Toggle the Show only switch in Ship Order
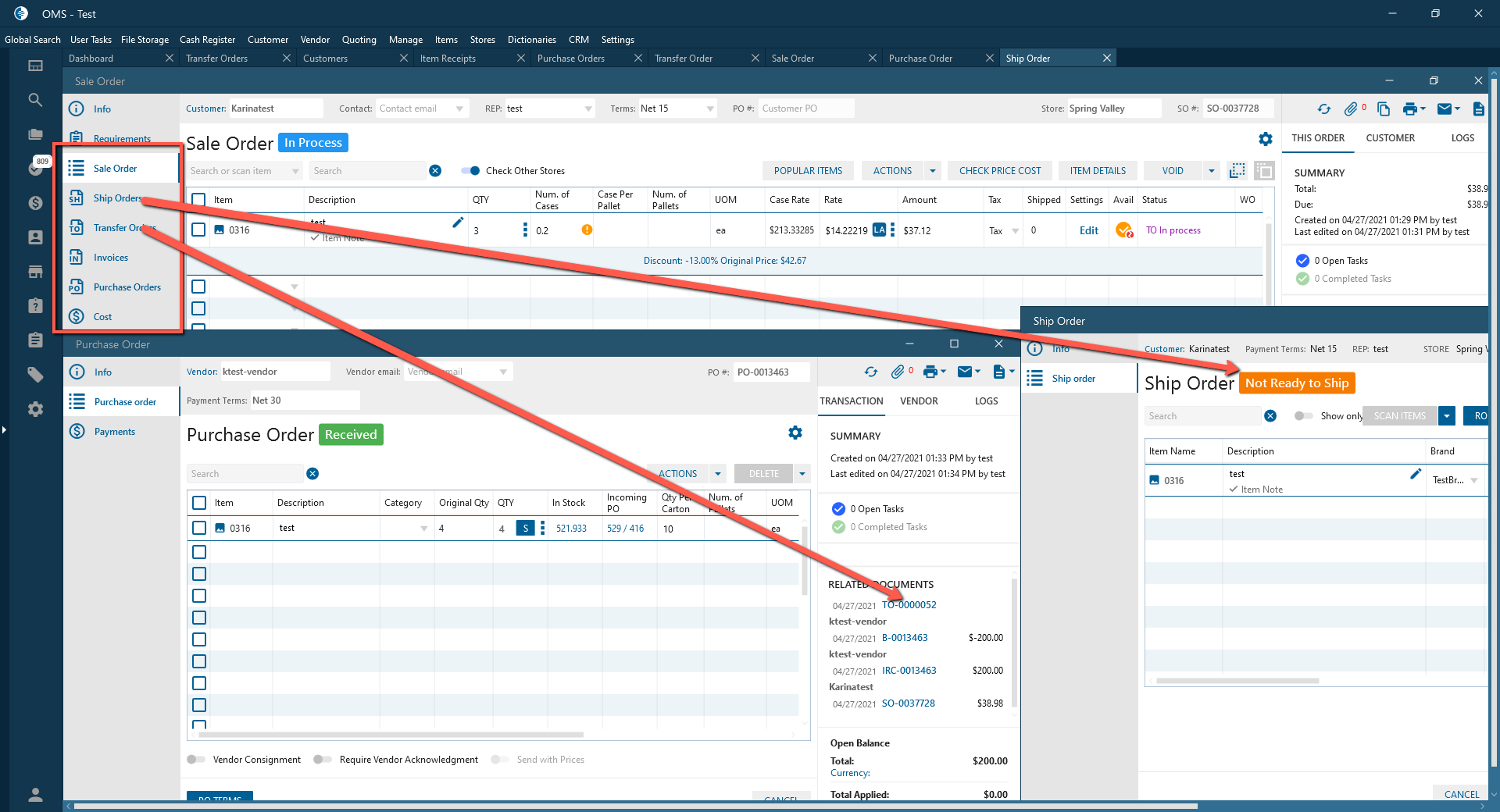Viewport: 1500px width, 812px height. click(x=1304, y=416)
